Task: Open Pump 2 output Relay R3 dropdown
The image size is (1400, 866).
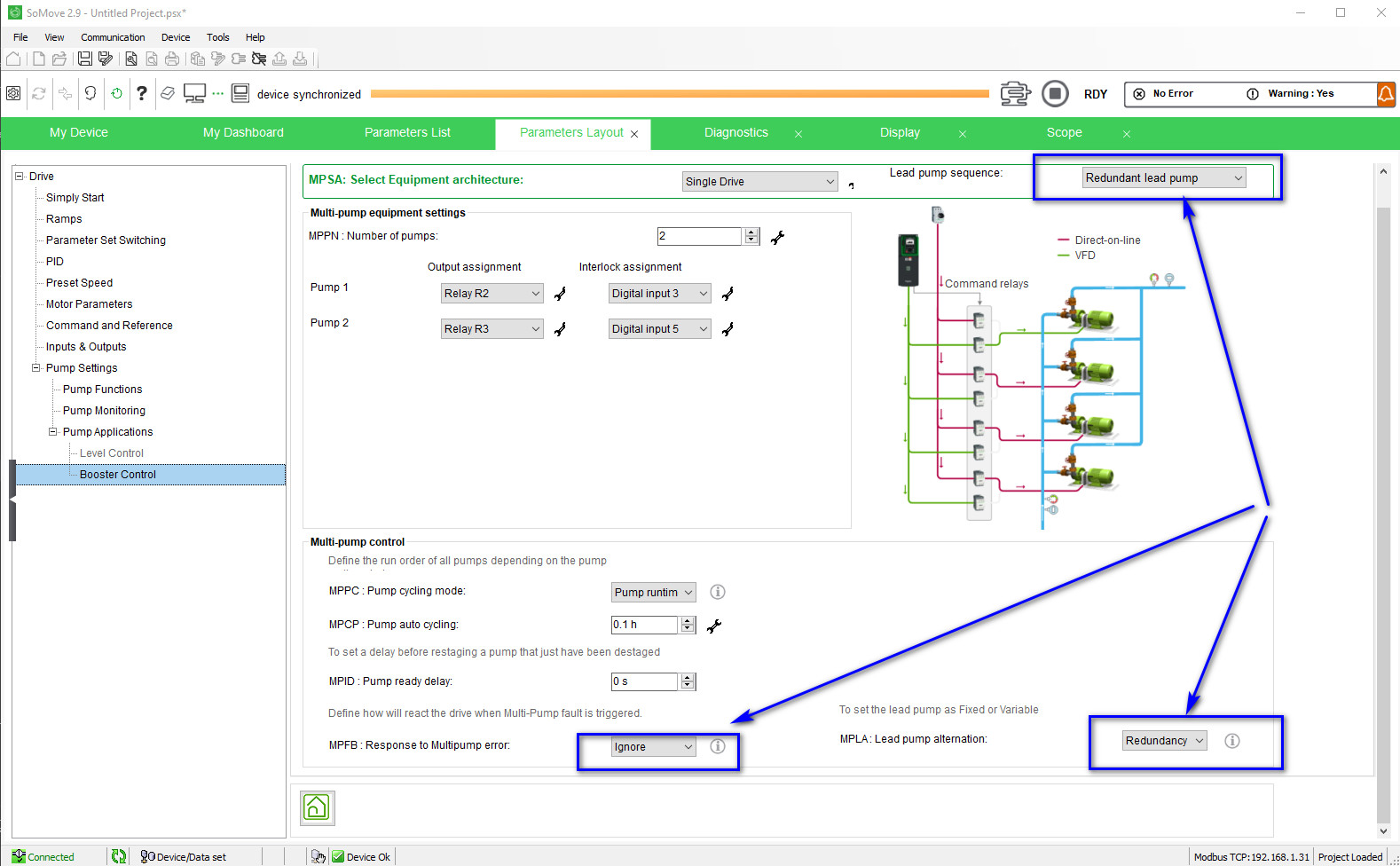Action: [492, 329]
